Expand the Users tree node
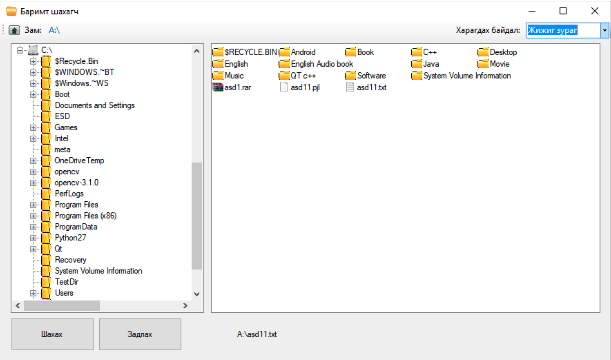The width and height of the screenshot is (611, 360). tap(33, 293)
